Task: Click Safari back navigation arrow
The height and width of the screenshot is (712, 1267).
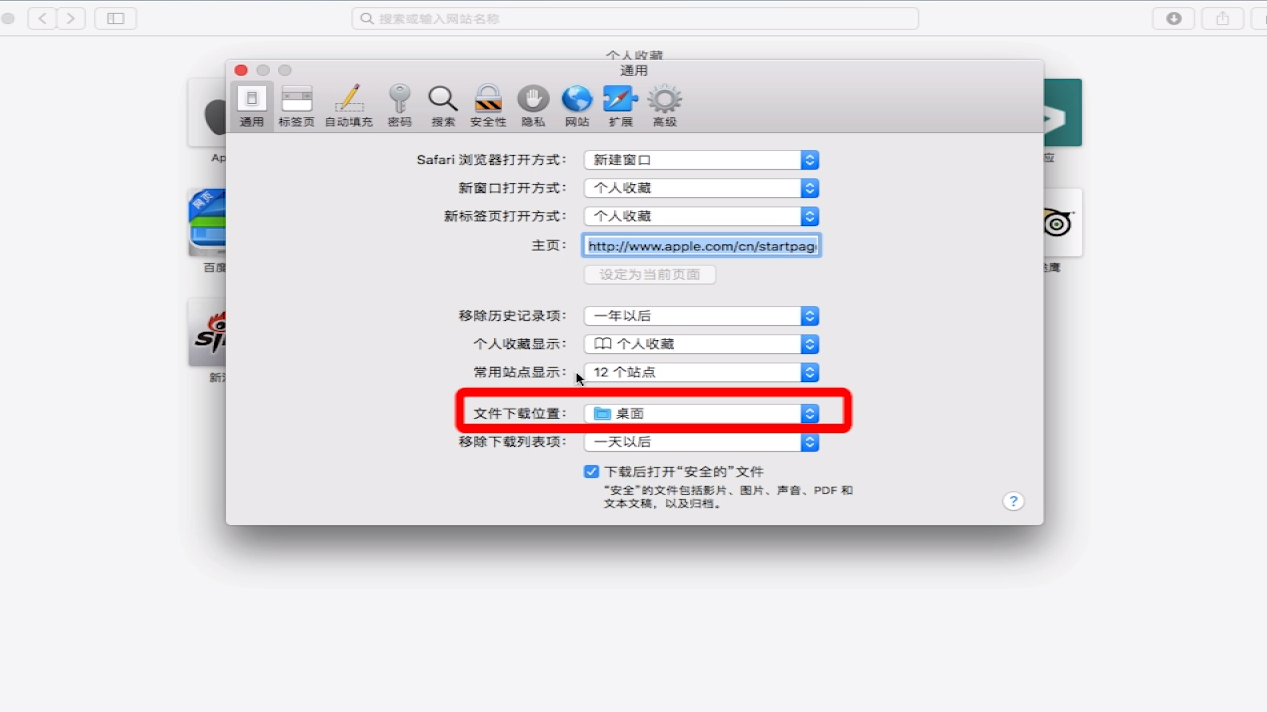Action: pos(42,18)
